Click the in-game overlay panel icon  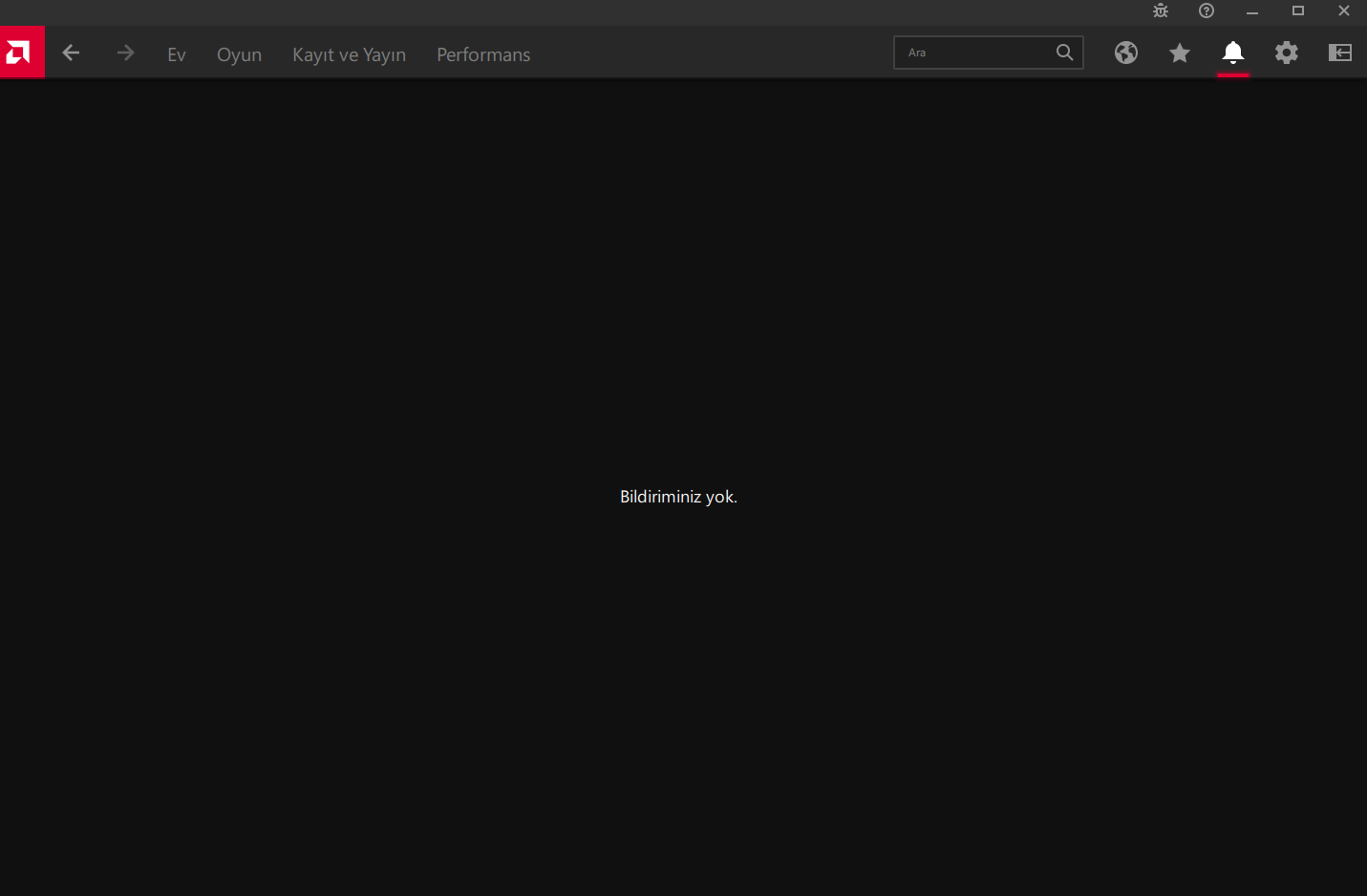[x=1339, y=53]
